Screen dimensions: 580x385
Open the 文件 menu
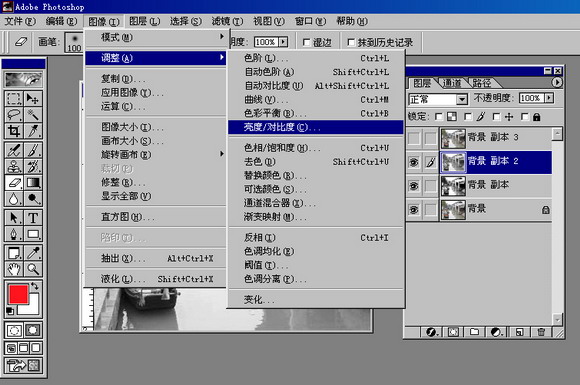point(20,21)
